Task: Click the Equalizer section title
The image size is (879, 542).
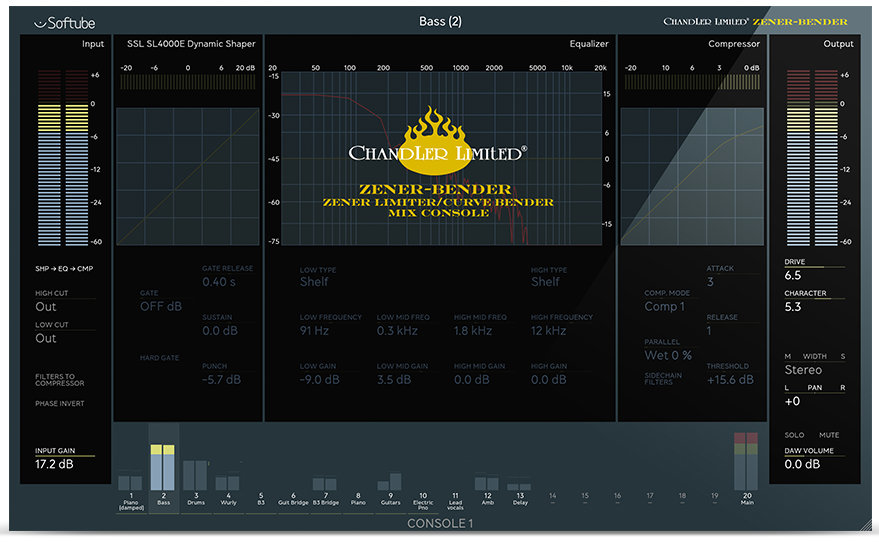Action: 589,44
